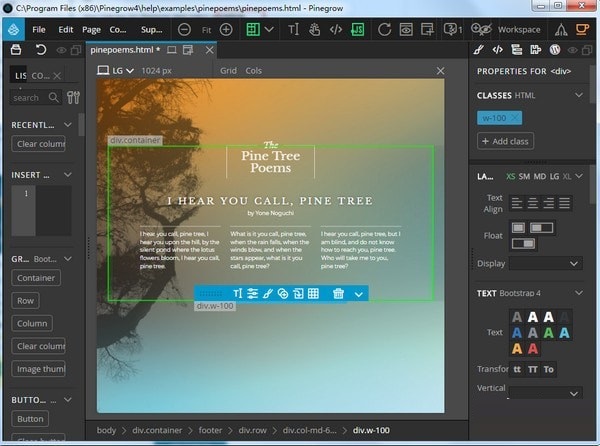Open the Sup... menu
600x446 pixels.
(152, 29)
